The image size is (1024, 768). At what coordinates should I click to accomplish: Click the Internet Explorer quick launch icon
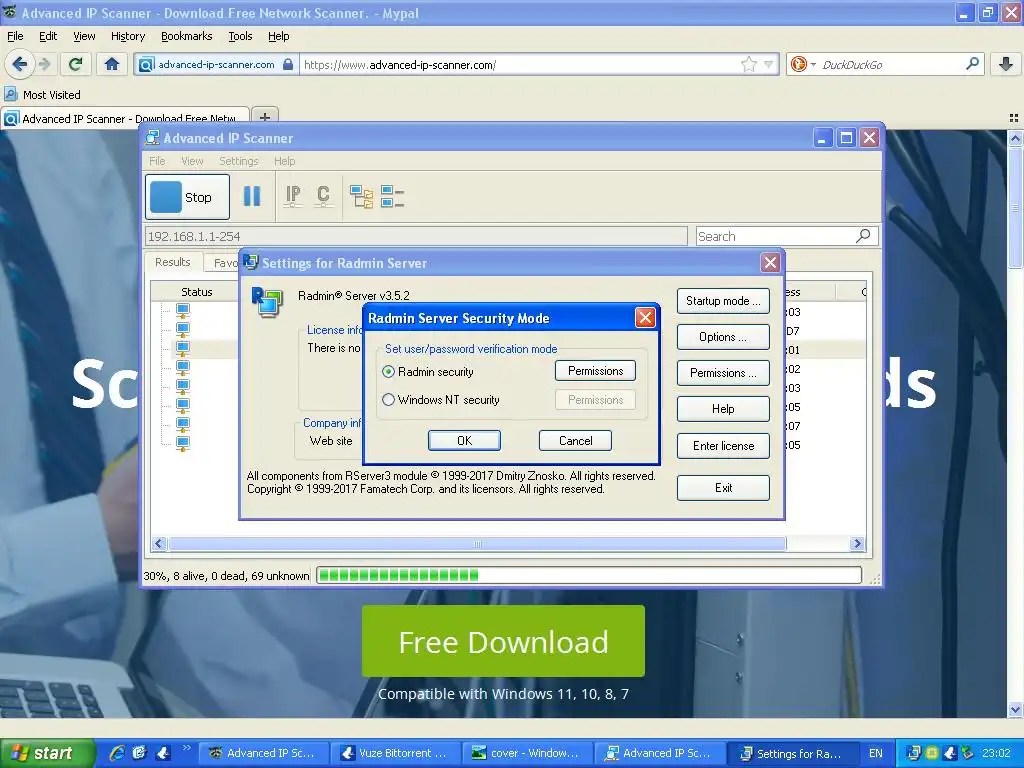117,753
